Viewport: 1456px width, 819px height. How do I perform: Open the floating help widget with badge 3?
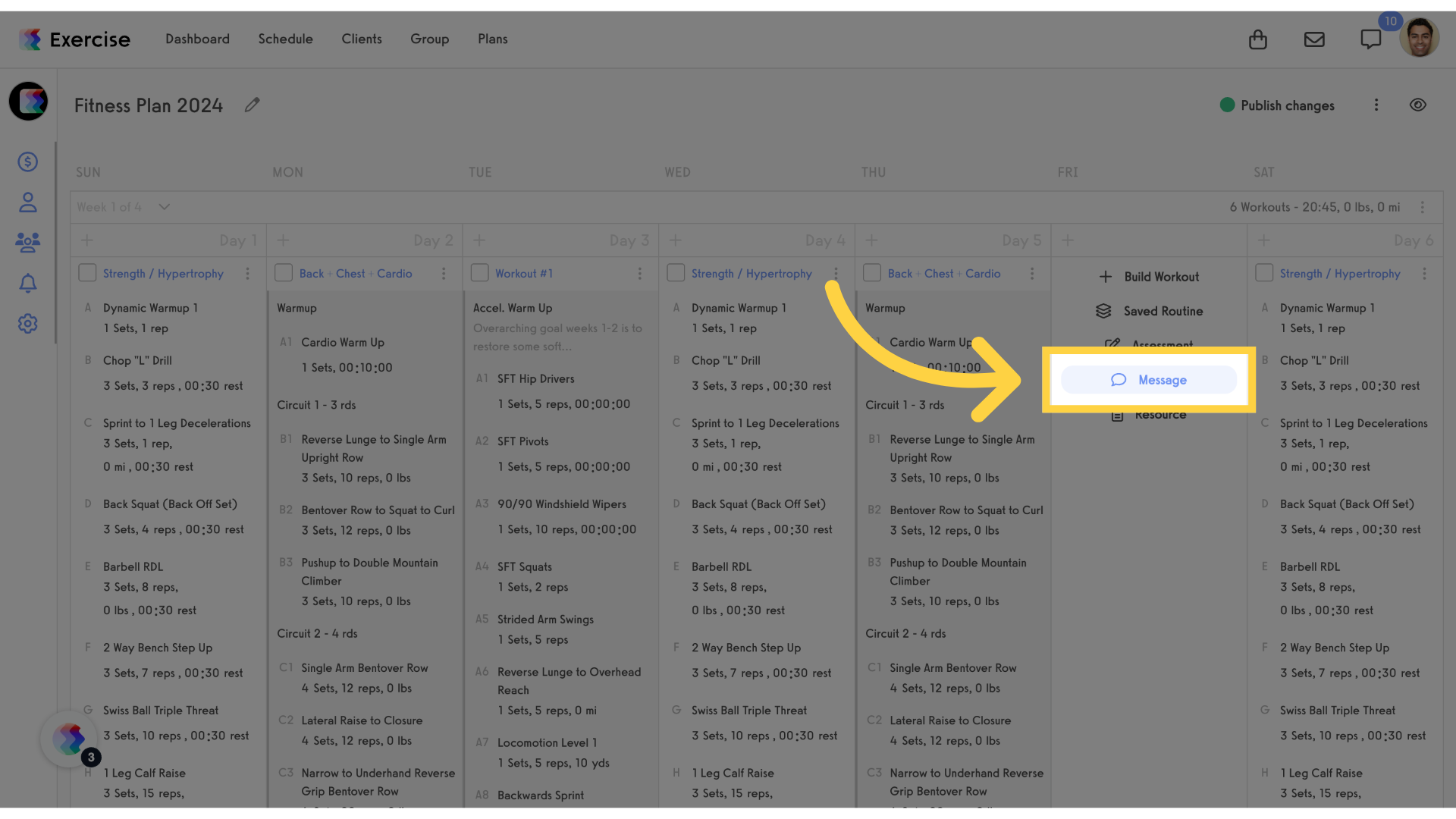(70, 739)
